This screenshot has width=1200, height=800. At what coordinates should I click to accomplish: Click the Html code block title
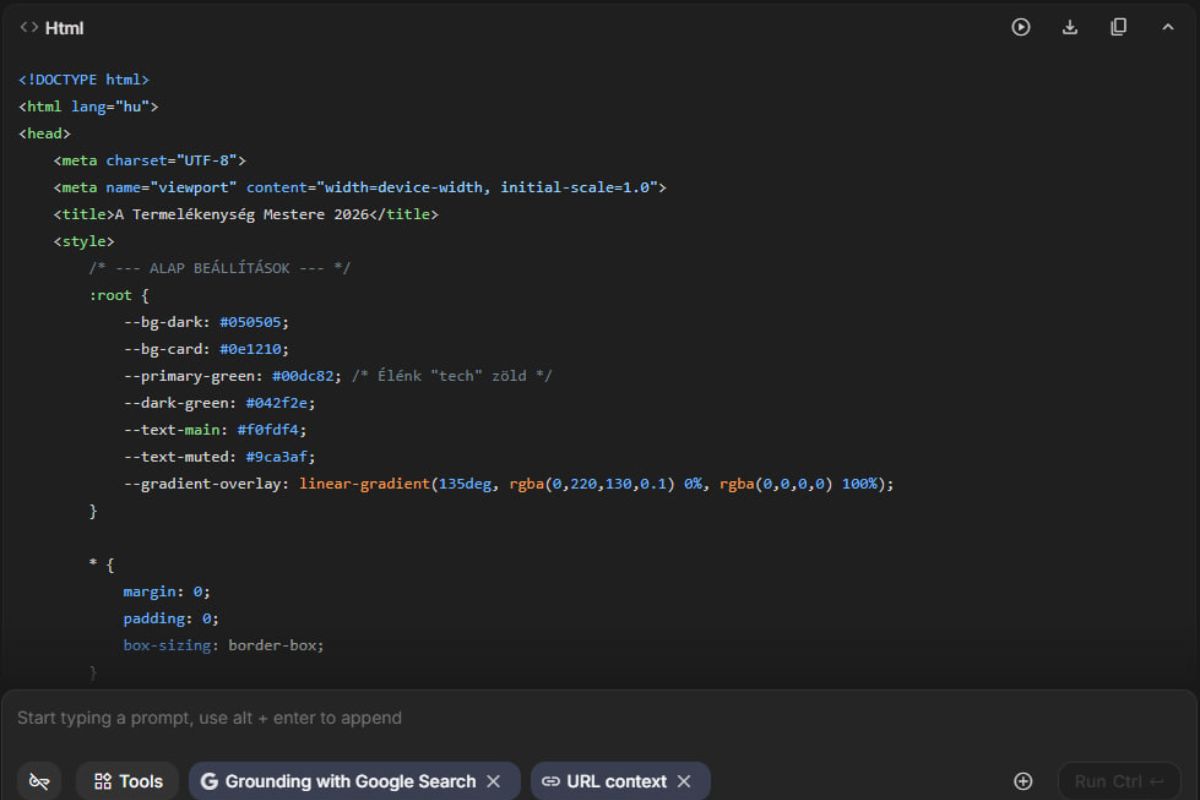[64, 28]
